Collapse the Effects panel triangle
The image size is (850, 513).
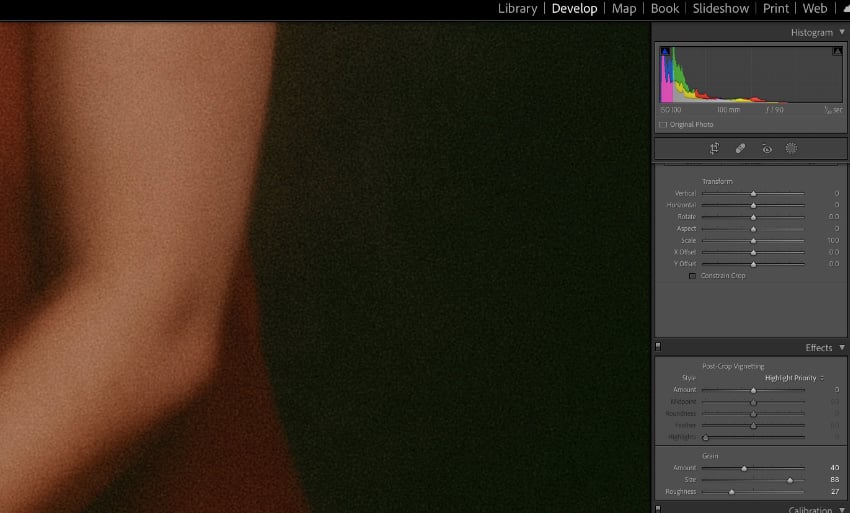pyautogui.click(x=842, y=347)
